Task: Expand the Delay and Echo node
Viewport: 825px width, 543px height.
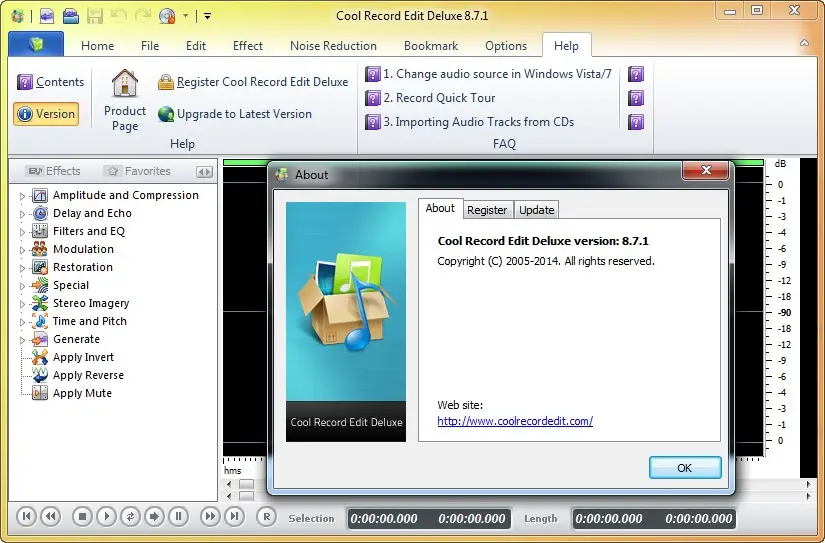Action: [x=22, y=214]
